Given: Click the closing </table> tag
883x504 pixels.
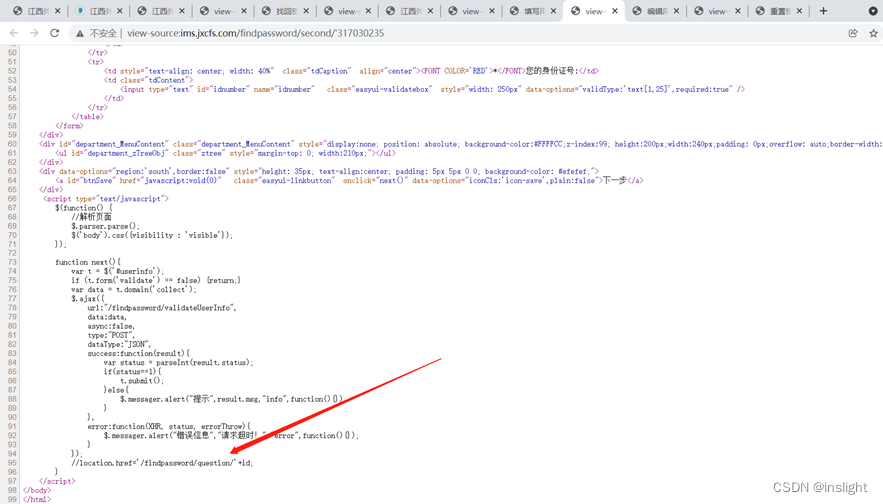Looking at the screenshot, I should pos(87,117).
